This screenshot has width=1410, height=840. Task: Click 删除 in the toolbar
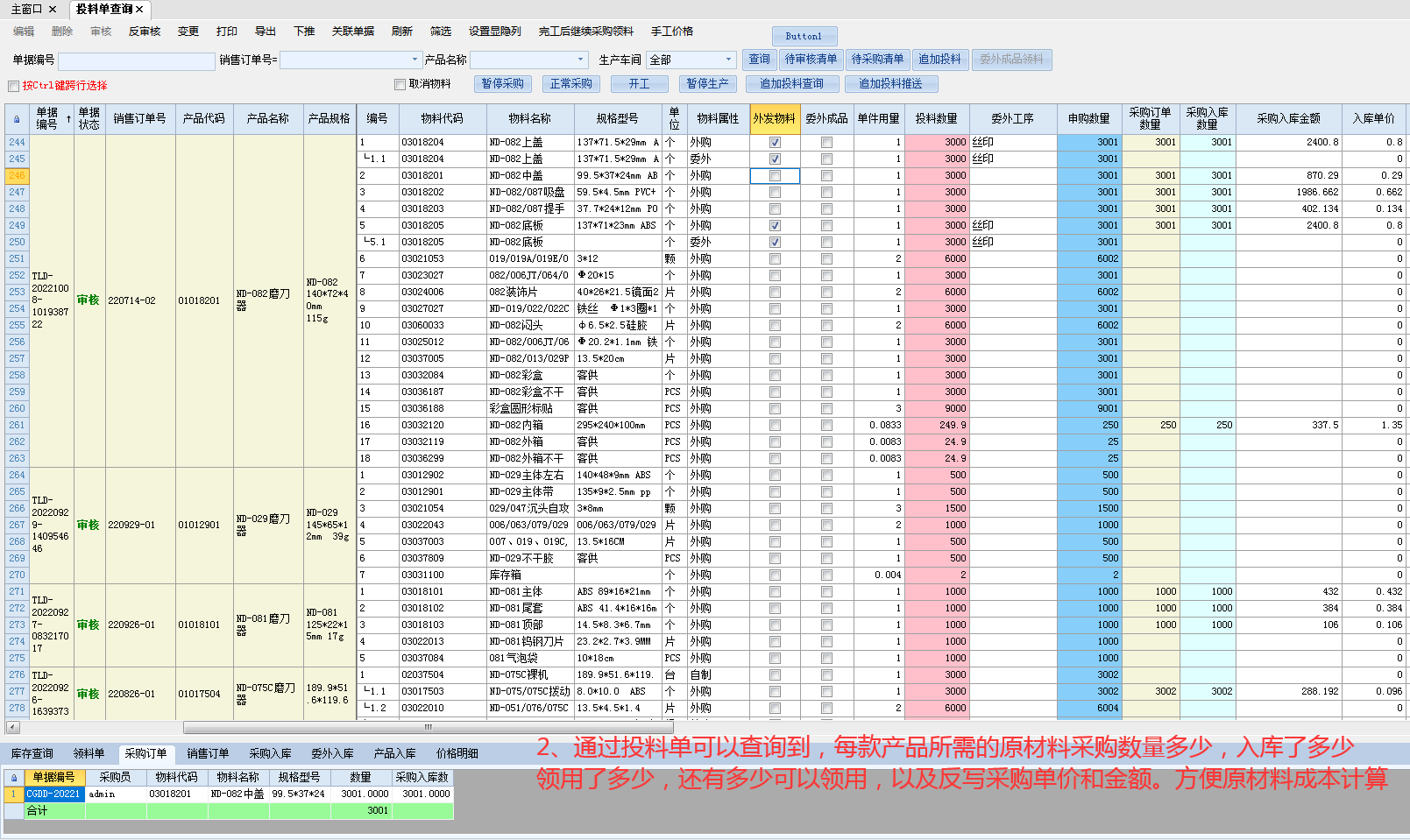[x=62, y=32]
